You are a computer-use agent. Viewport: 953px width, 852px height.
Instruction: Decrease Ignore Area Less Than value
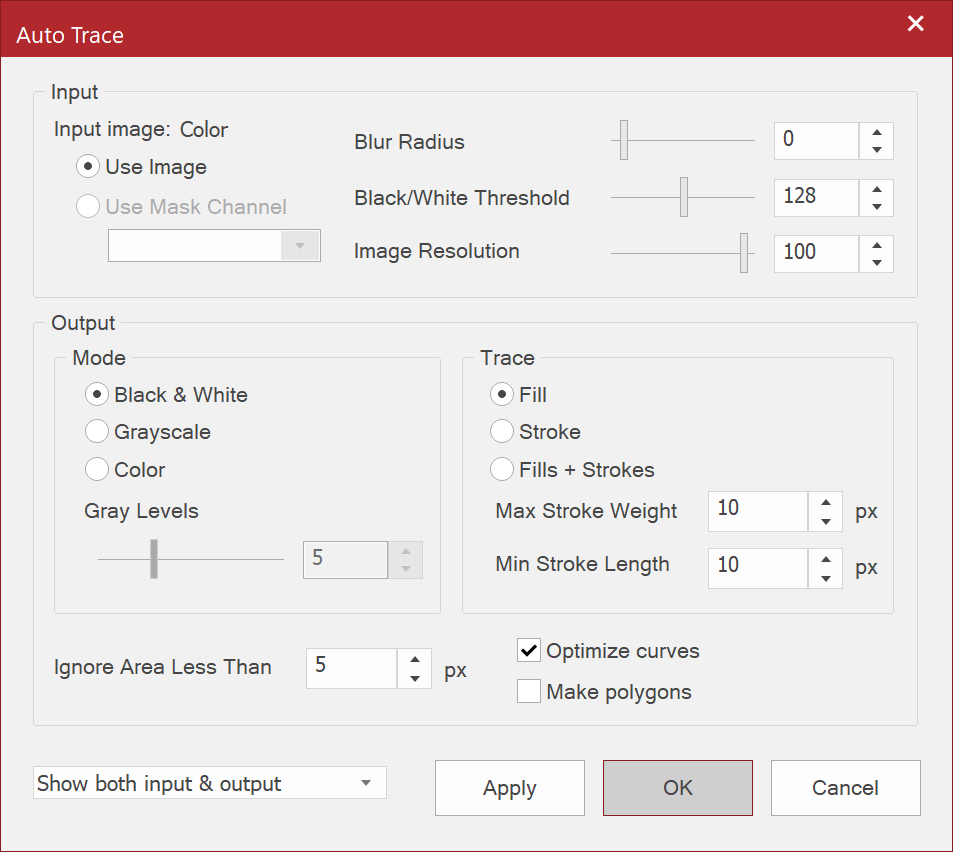pos(415,679)
